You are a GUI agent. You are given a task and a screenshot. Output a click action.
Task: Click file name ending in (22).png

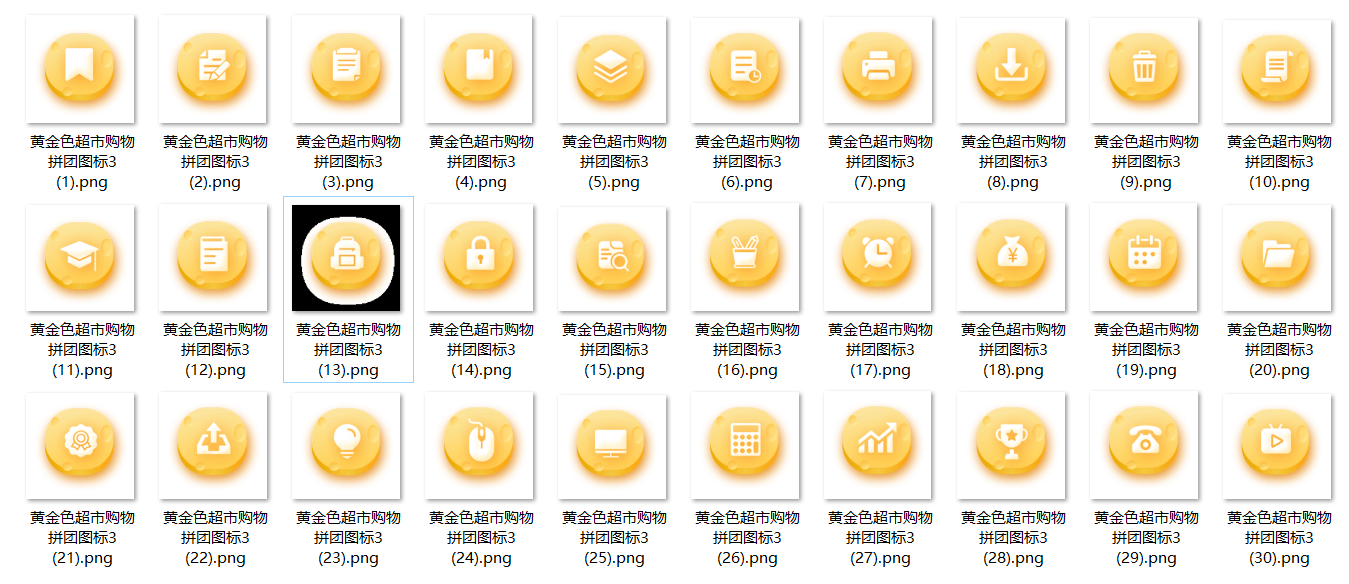[213, 538]
